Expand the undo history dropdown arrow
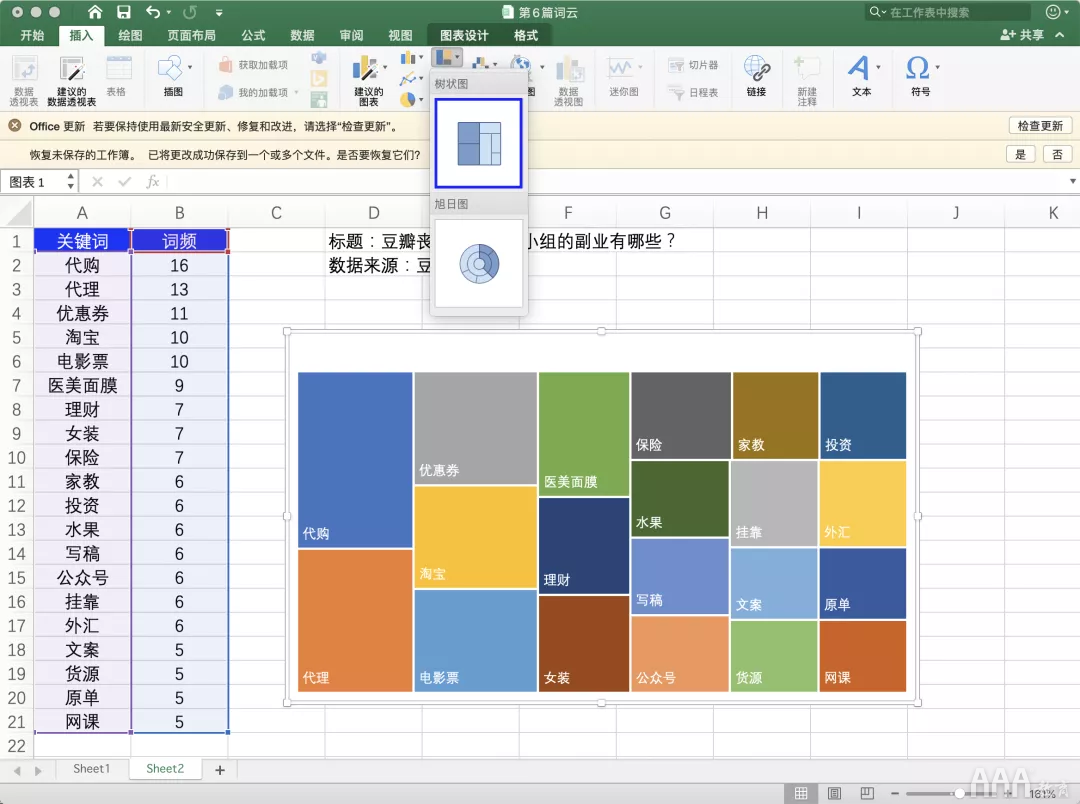The height and width of the screenshot is (804, 1080). tap(169, 12)
